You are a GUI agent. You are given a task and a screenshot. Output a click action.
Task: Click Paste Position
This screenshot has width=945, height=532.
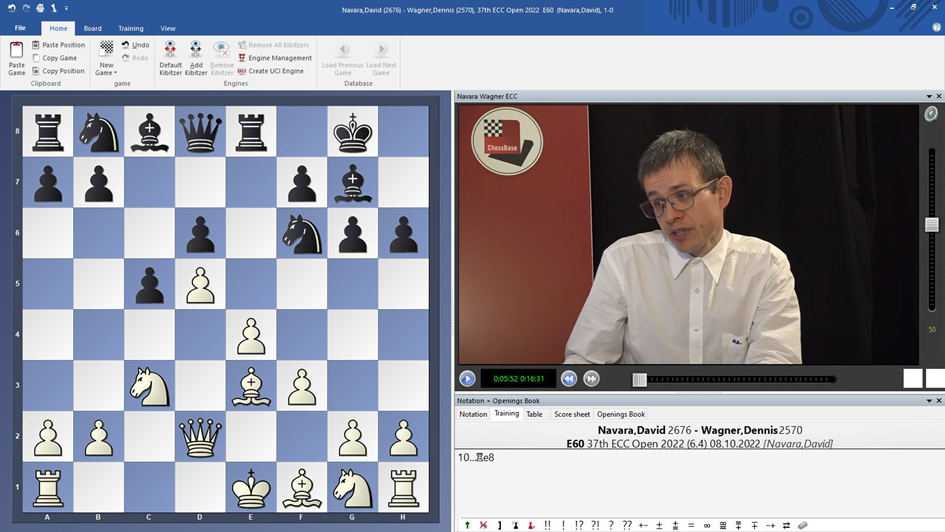tap(58, 45)
